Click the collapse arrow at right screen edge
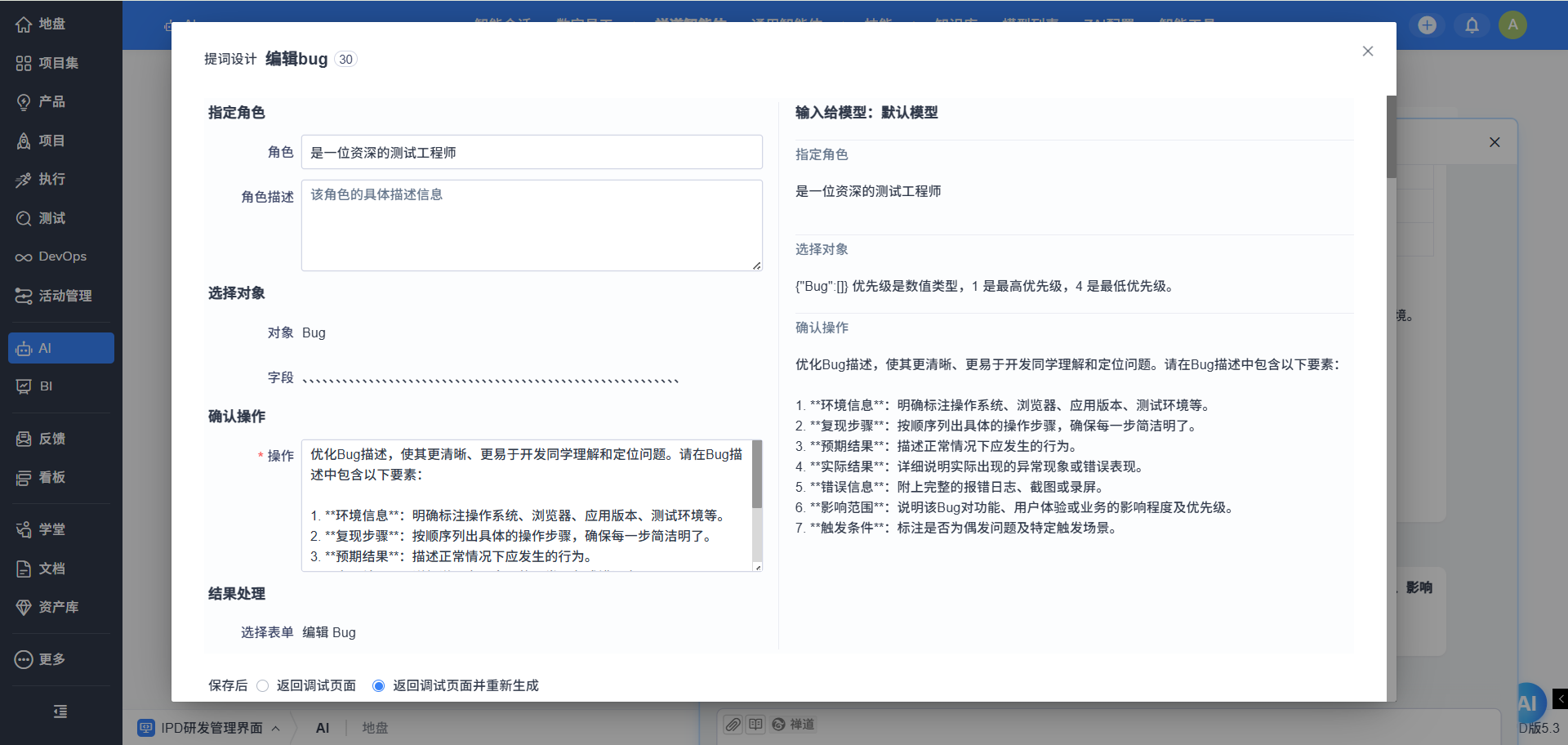Viewport: 1568px width, 745px height. (x=1560, y=698)
